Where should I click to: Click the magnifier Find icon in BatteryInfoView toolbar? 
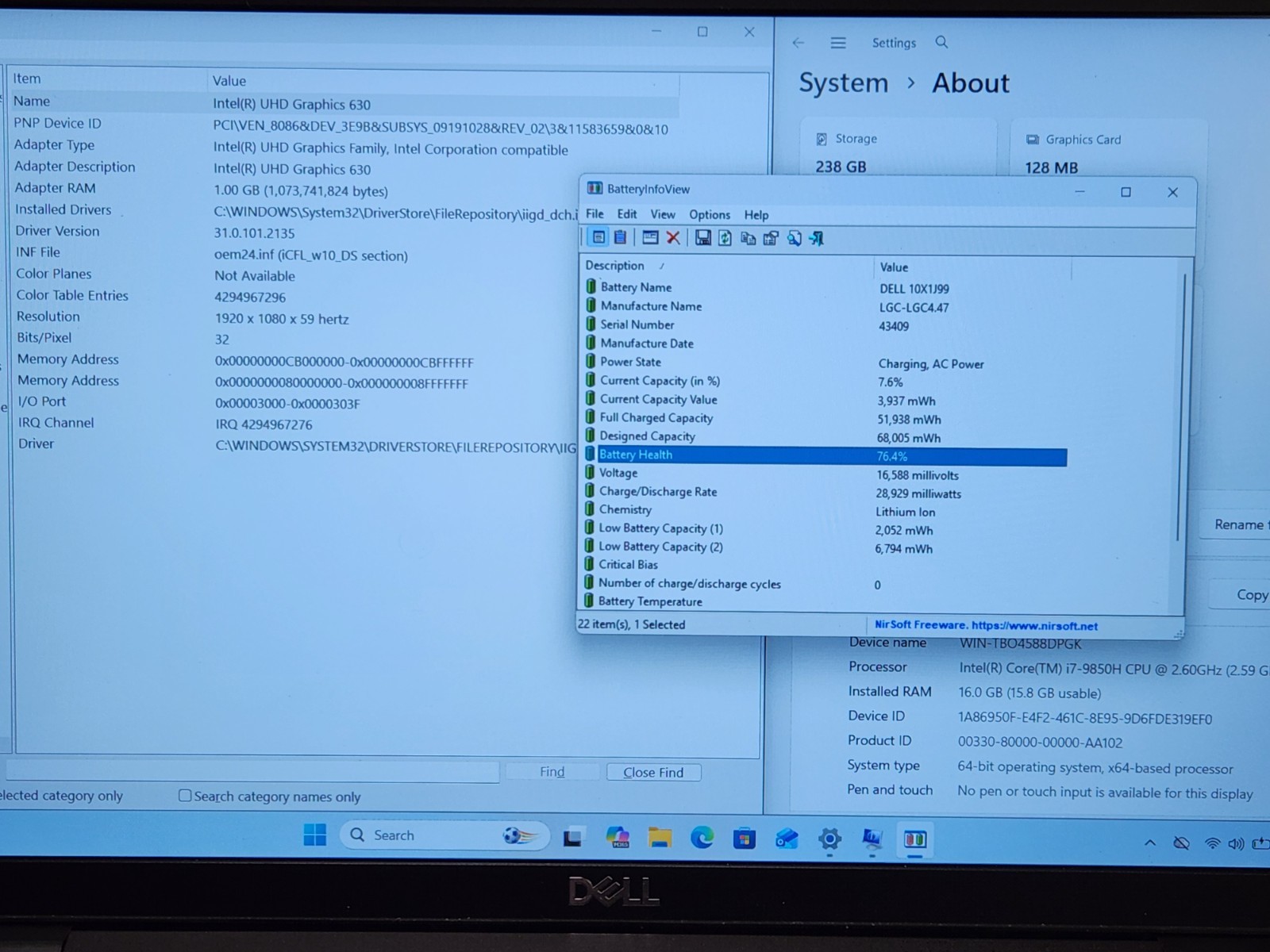tap(794, 238)
